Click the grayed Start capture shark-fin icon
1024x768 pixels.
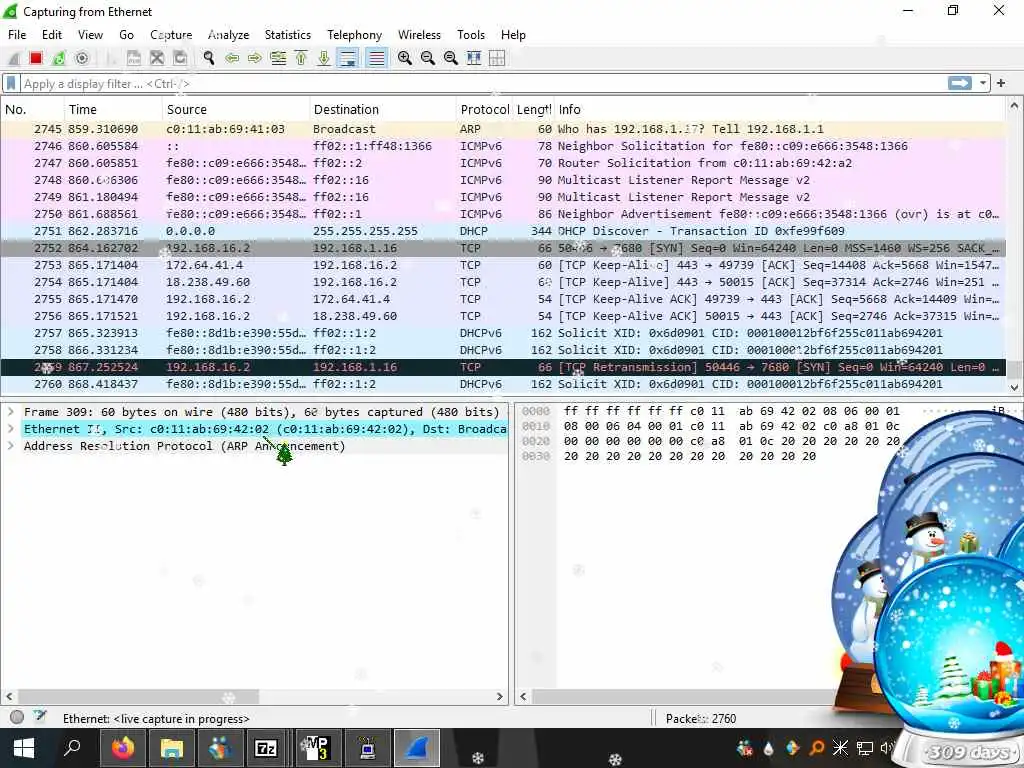coord(13,58)
